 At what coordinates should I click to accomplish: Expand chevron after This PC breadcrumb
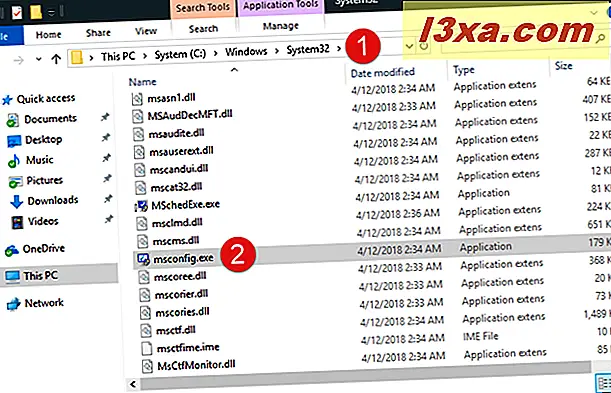point(145,55)
